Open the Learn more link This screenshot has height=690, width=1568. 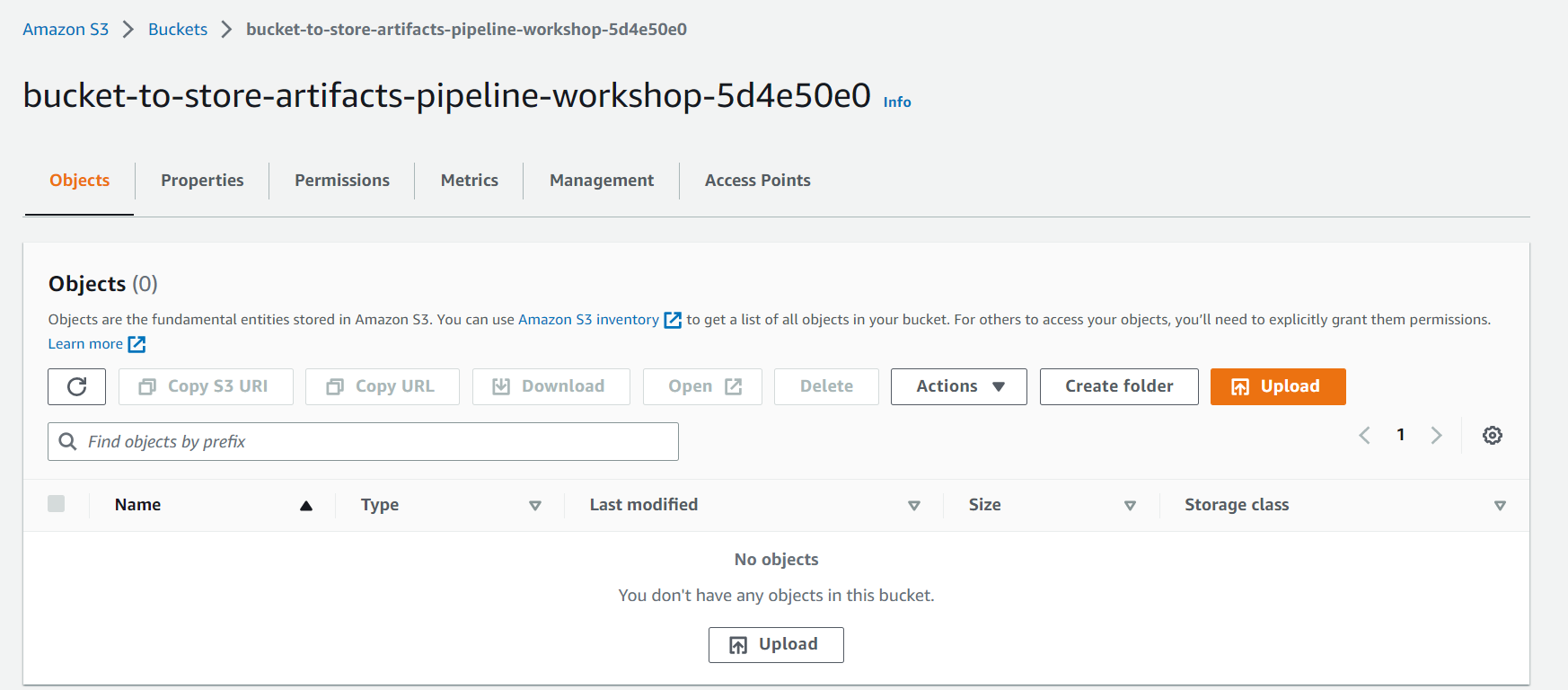tap(85, 344)
